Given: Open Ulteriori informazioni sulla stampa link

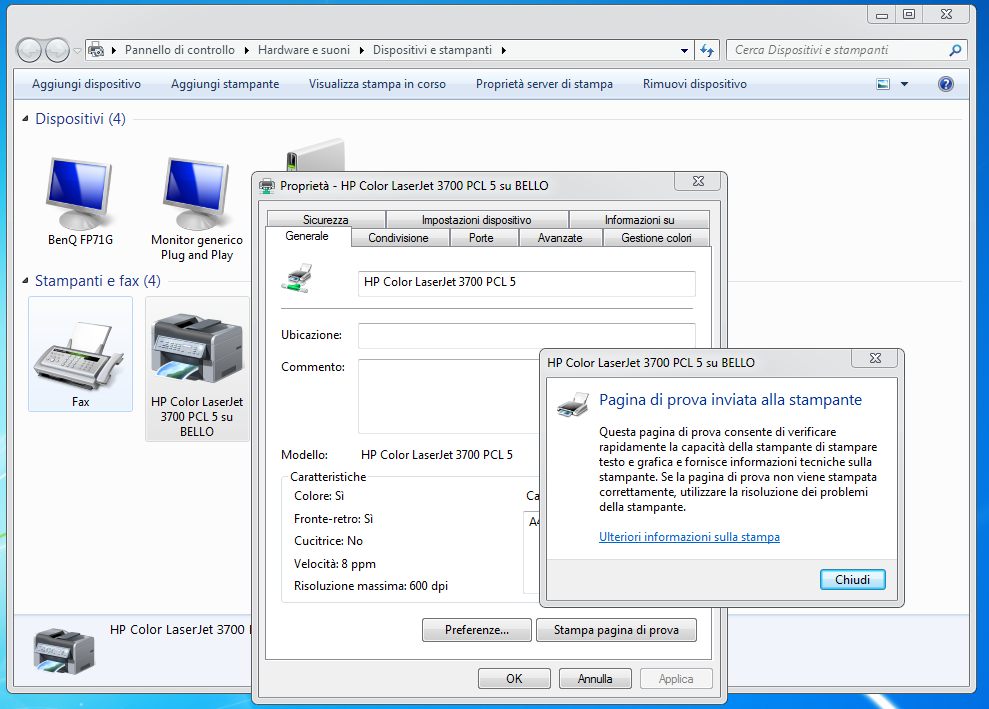Looking at the screenshot, I should tap(689, 537).
